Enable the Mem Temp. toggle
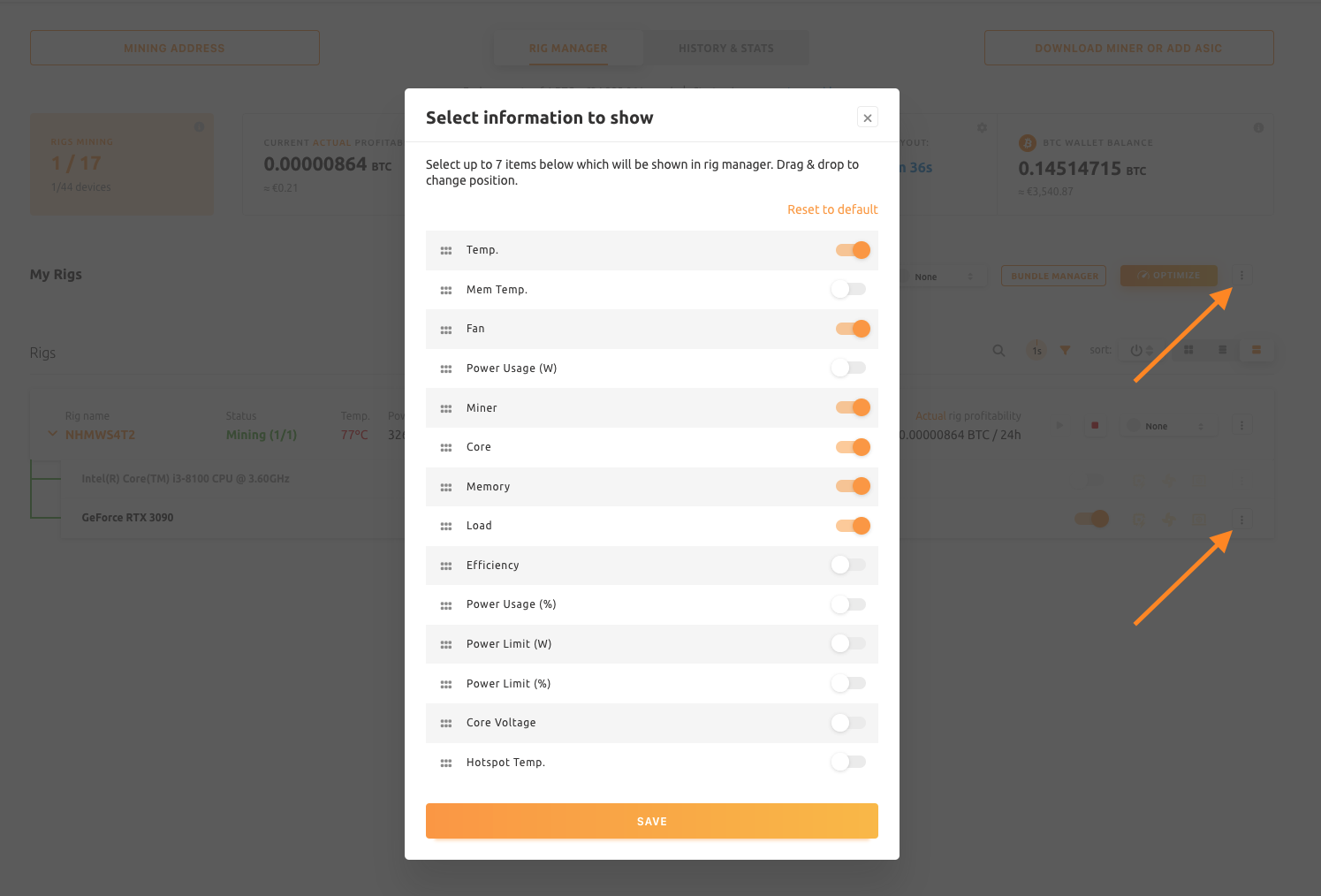This screenshot has height=896, width=1321. [847, 289]
